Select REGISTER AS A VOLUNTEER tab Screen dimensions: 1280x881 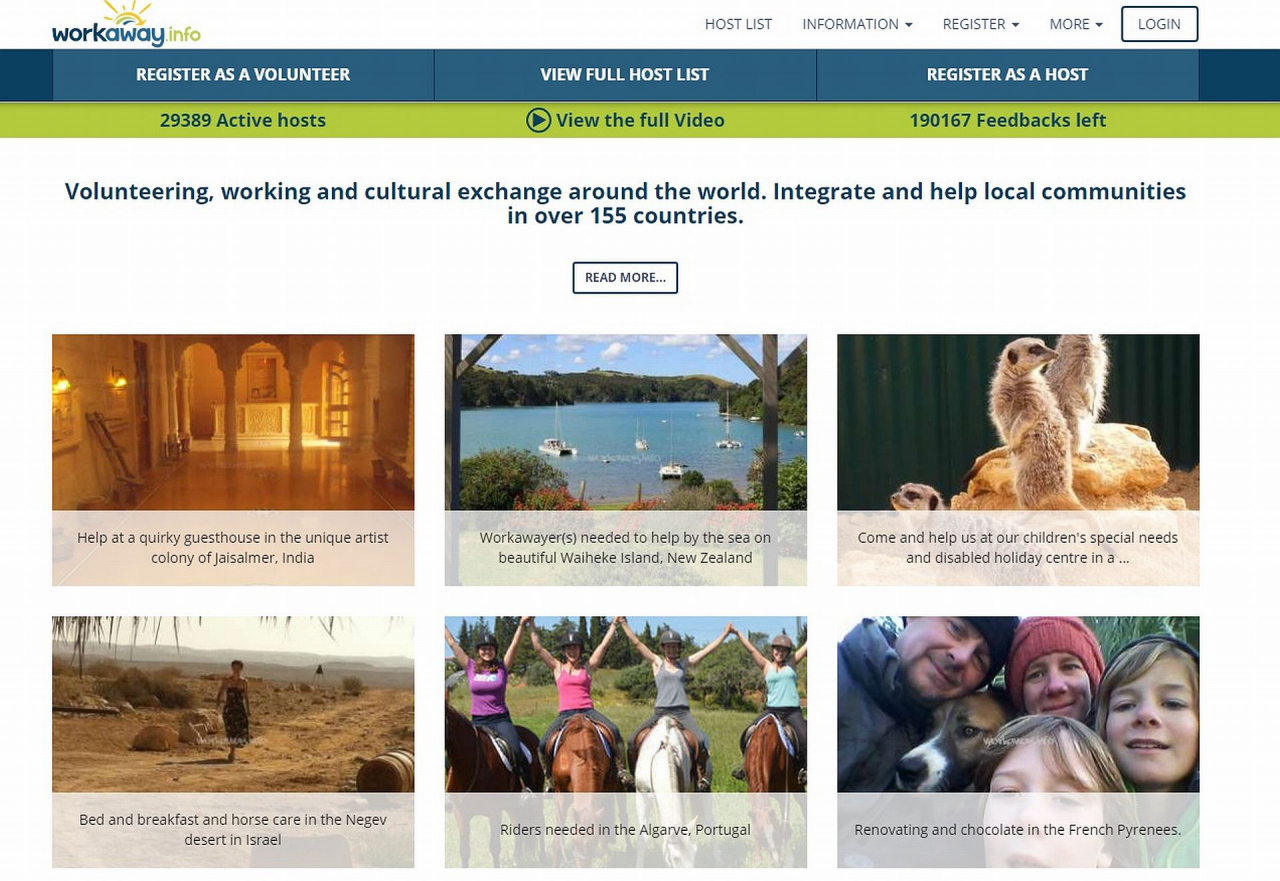point(243,75)
